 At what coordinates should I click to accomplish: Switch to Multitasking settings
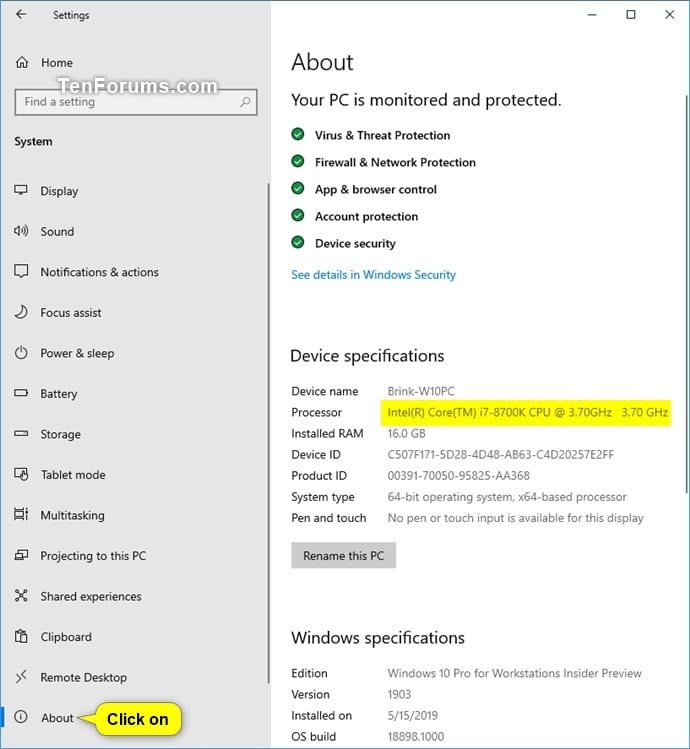72,515
